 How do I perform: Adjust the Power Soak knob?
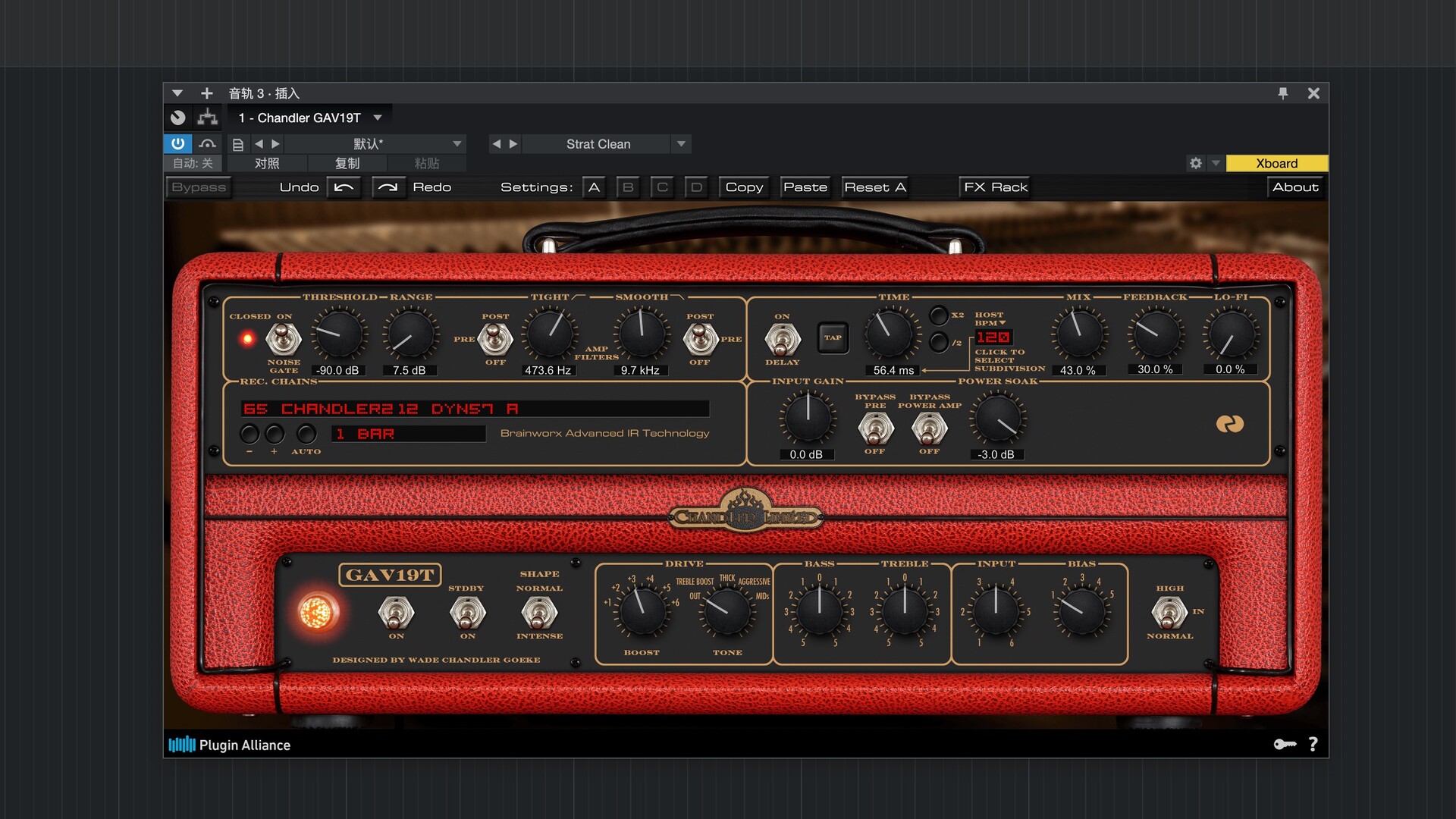997,419
